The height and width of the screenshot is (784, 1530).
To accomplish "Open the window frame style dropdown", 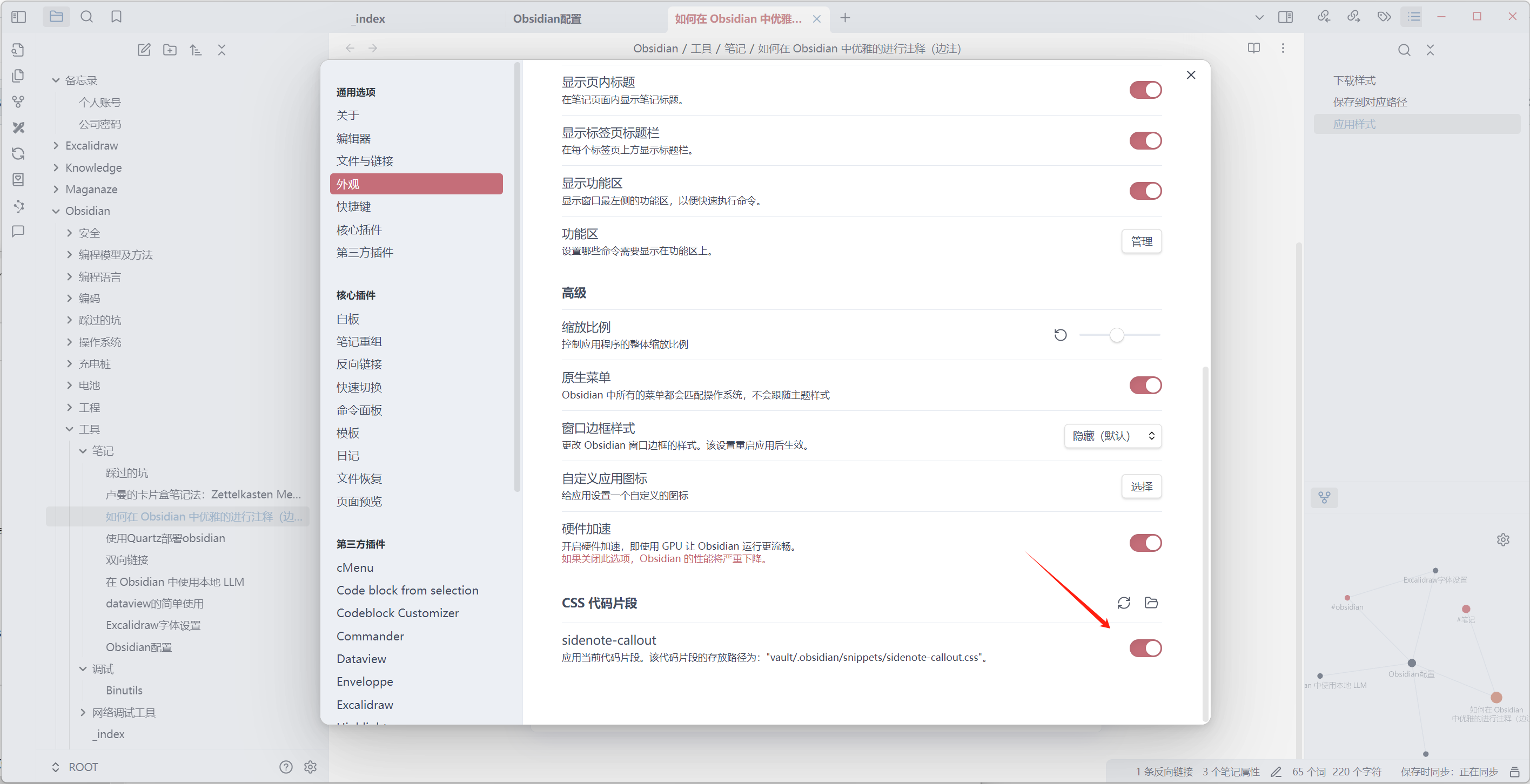I will (x=1112, y=436).
